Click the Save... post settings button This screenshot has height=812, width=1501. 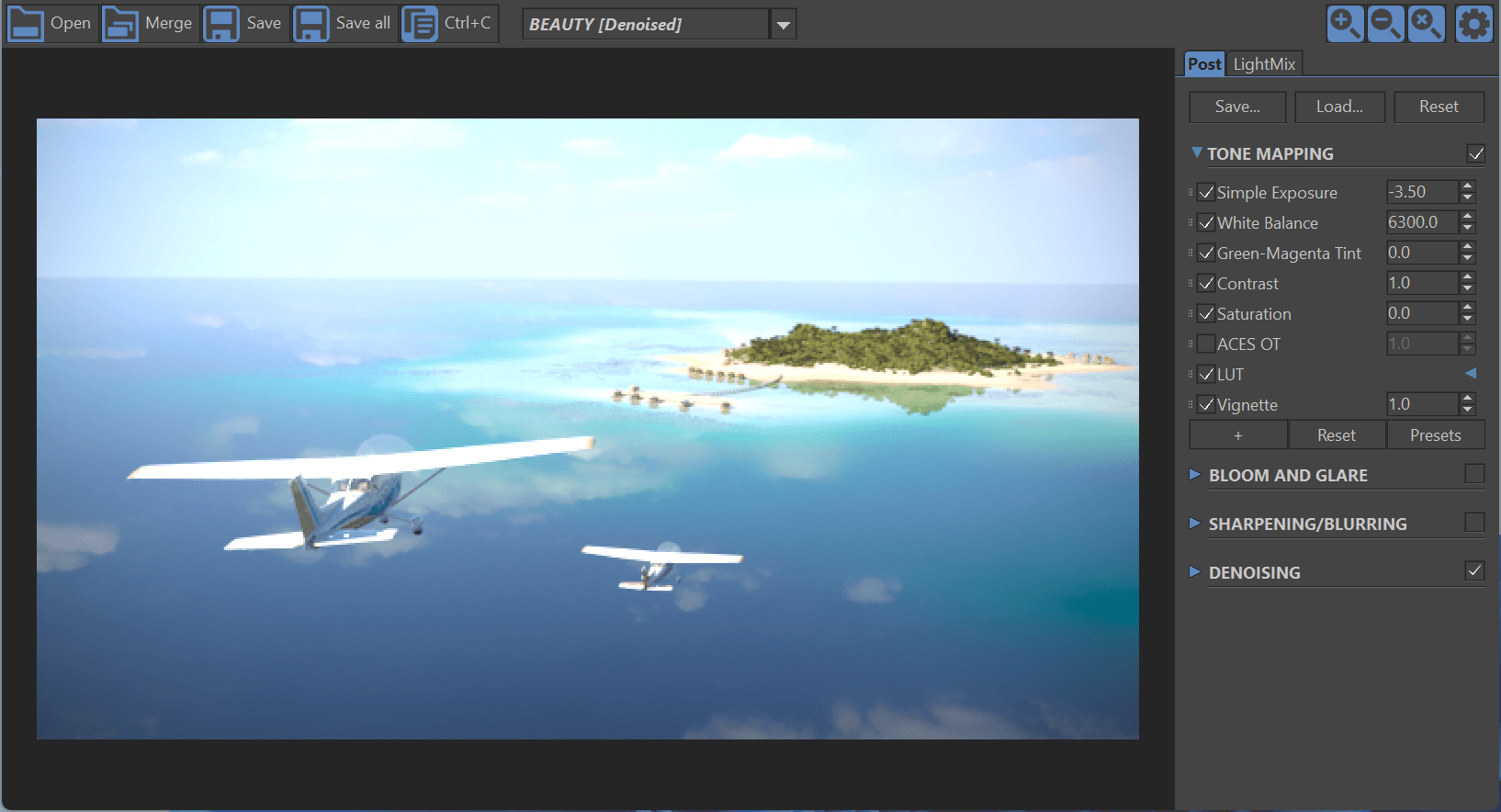pos(1237,107)
